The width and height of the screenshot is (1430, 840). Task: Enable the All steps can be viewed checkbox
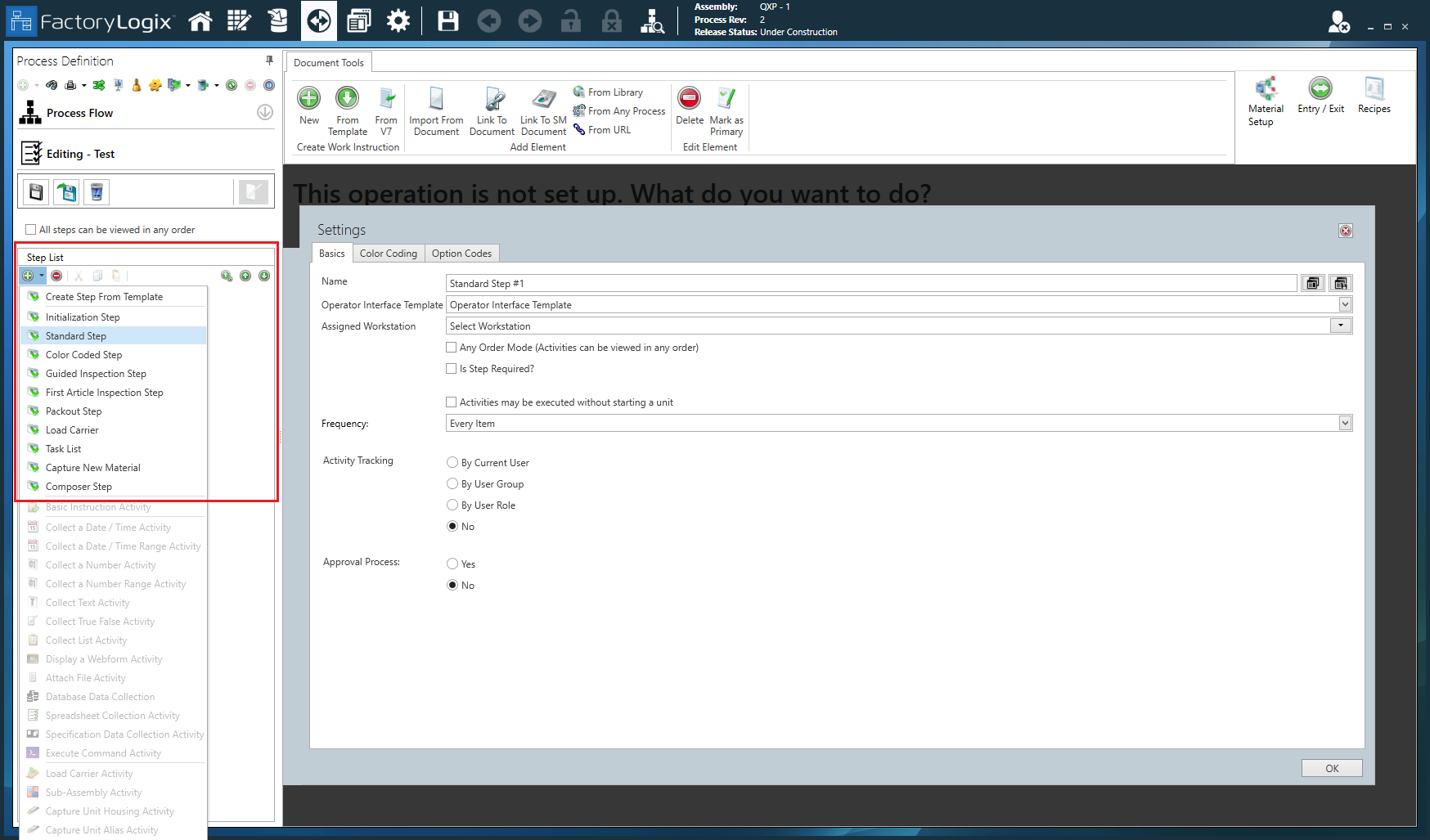[30, 230]
